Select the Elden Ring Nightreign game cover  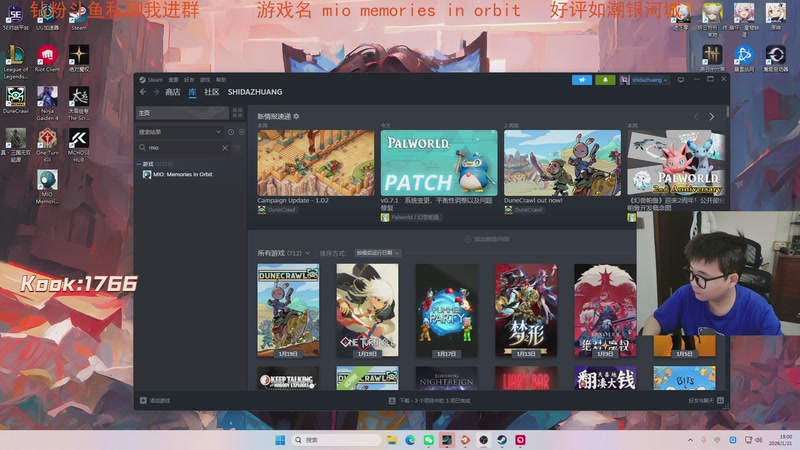coord(446,378)
